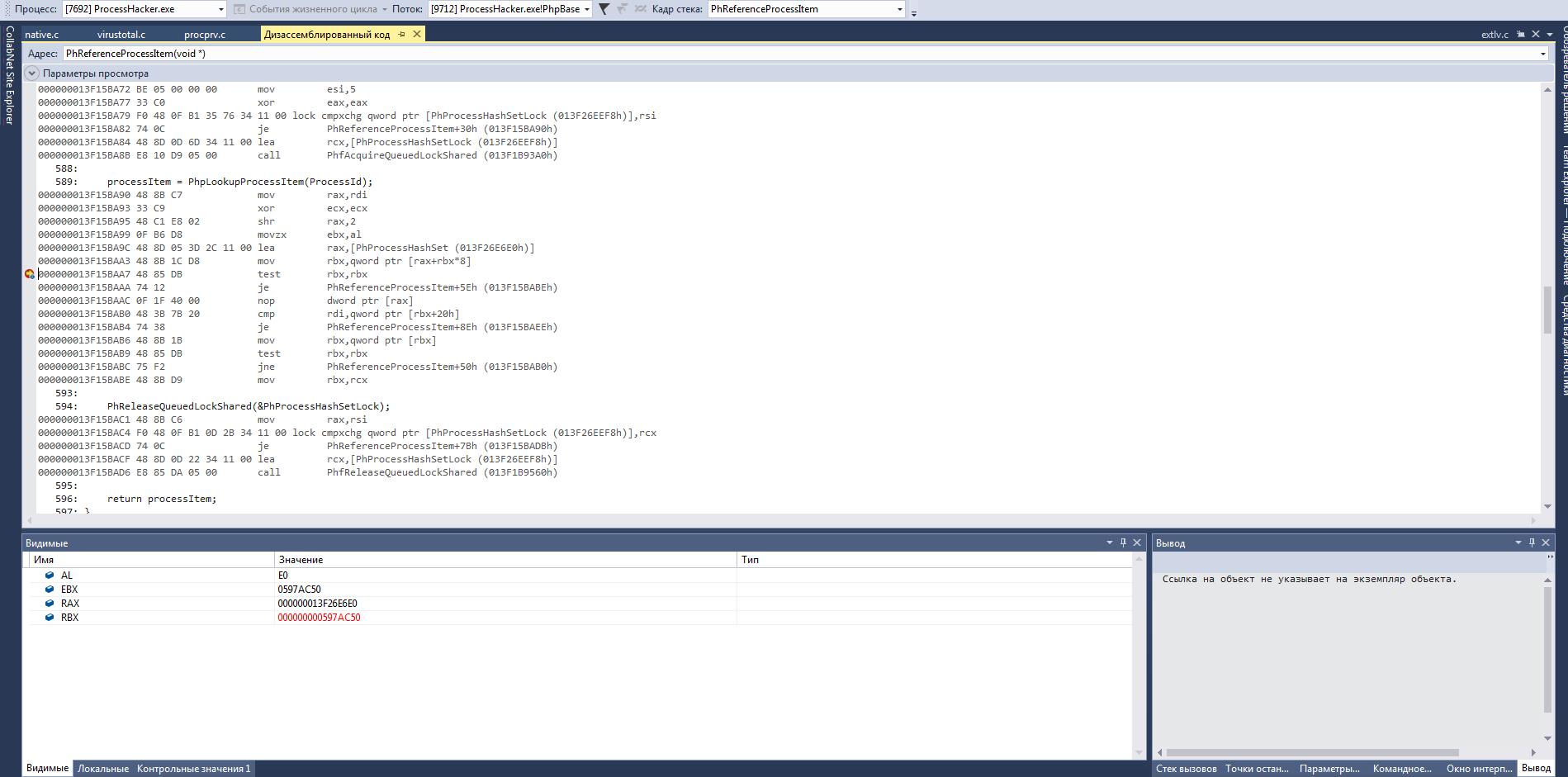Close the Дизассемблированный код tab
The width and height of the screenshot is (1568, 777).
point(417,34)
